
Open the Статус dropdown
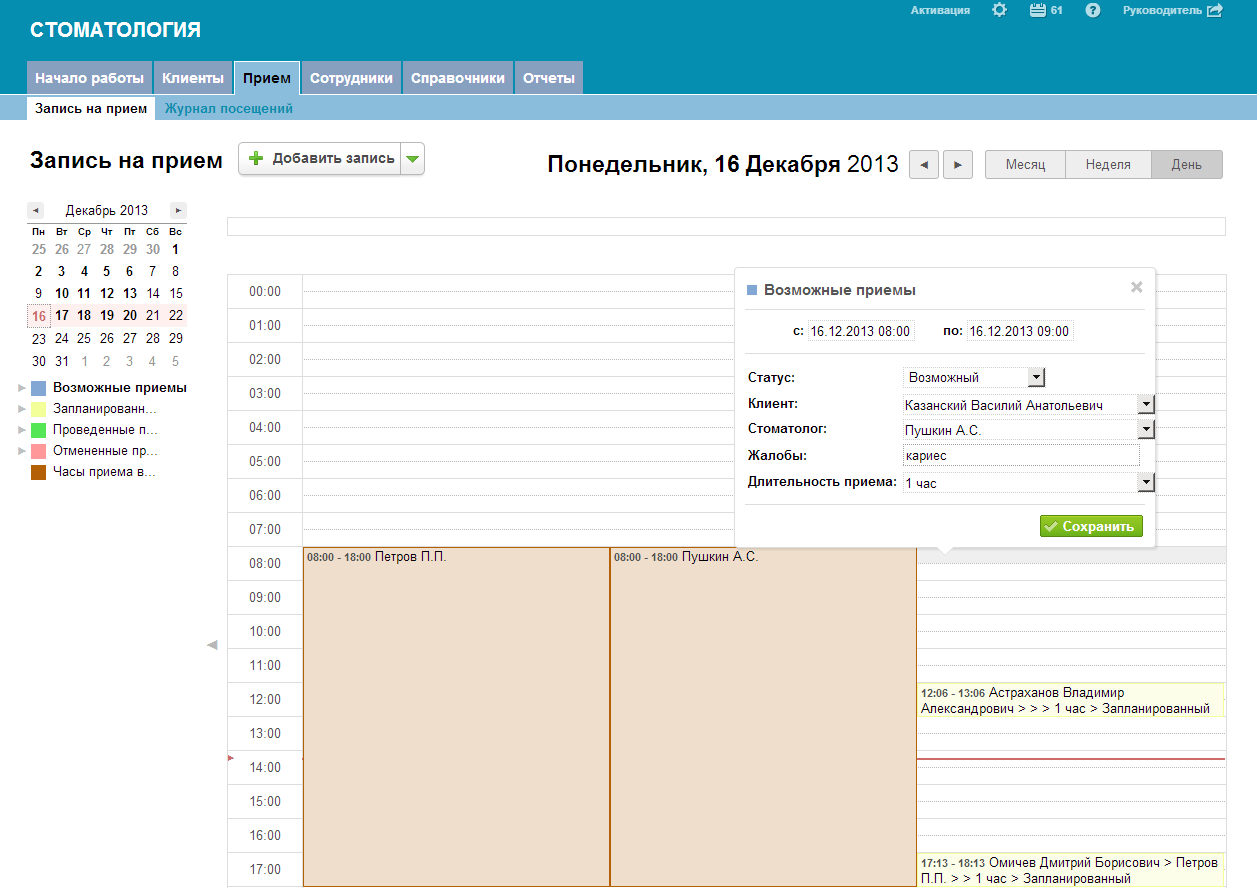pos(1036,377)
